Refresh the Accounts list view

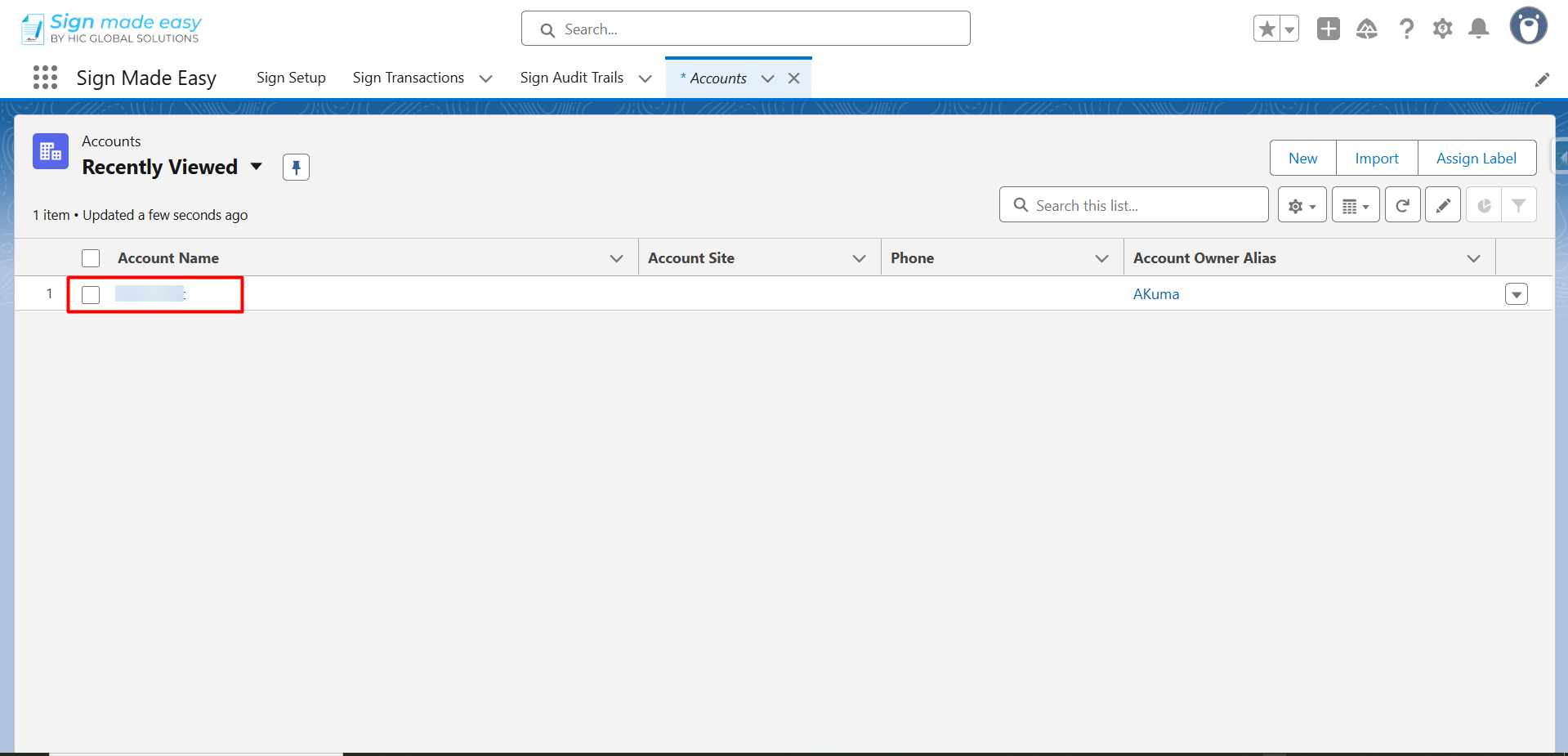tap(1402, 204)
